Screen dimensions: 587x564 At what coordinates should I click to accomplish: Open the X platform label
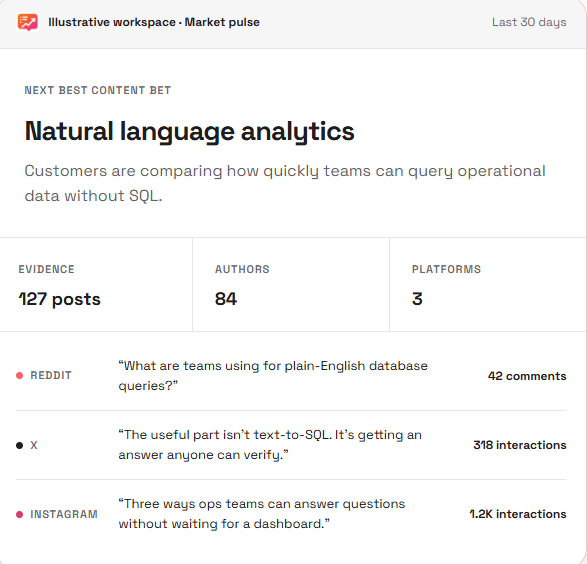(x=34, y=445)
